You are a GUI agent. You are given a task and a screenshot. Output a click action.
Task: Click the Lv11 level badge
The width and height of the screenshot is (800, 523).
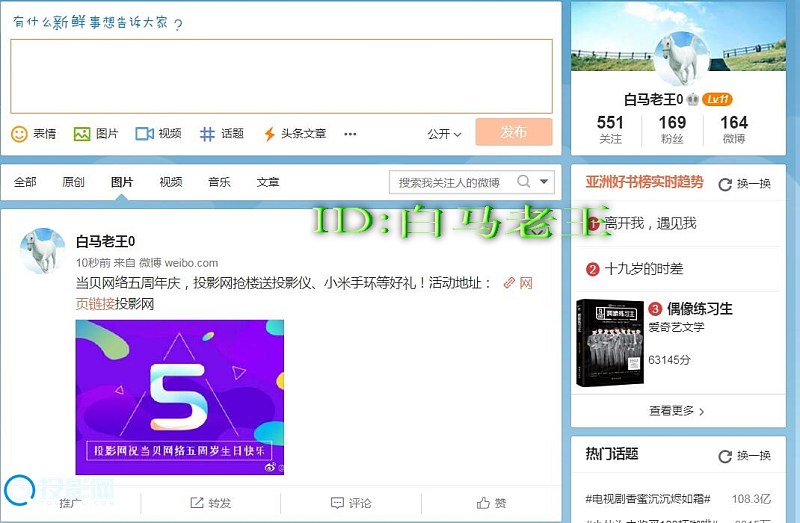717,99
